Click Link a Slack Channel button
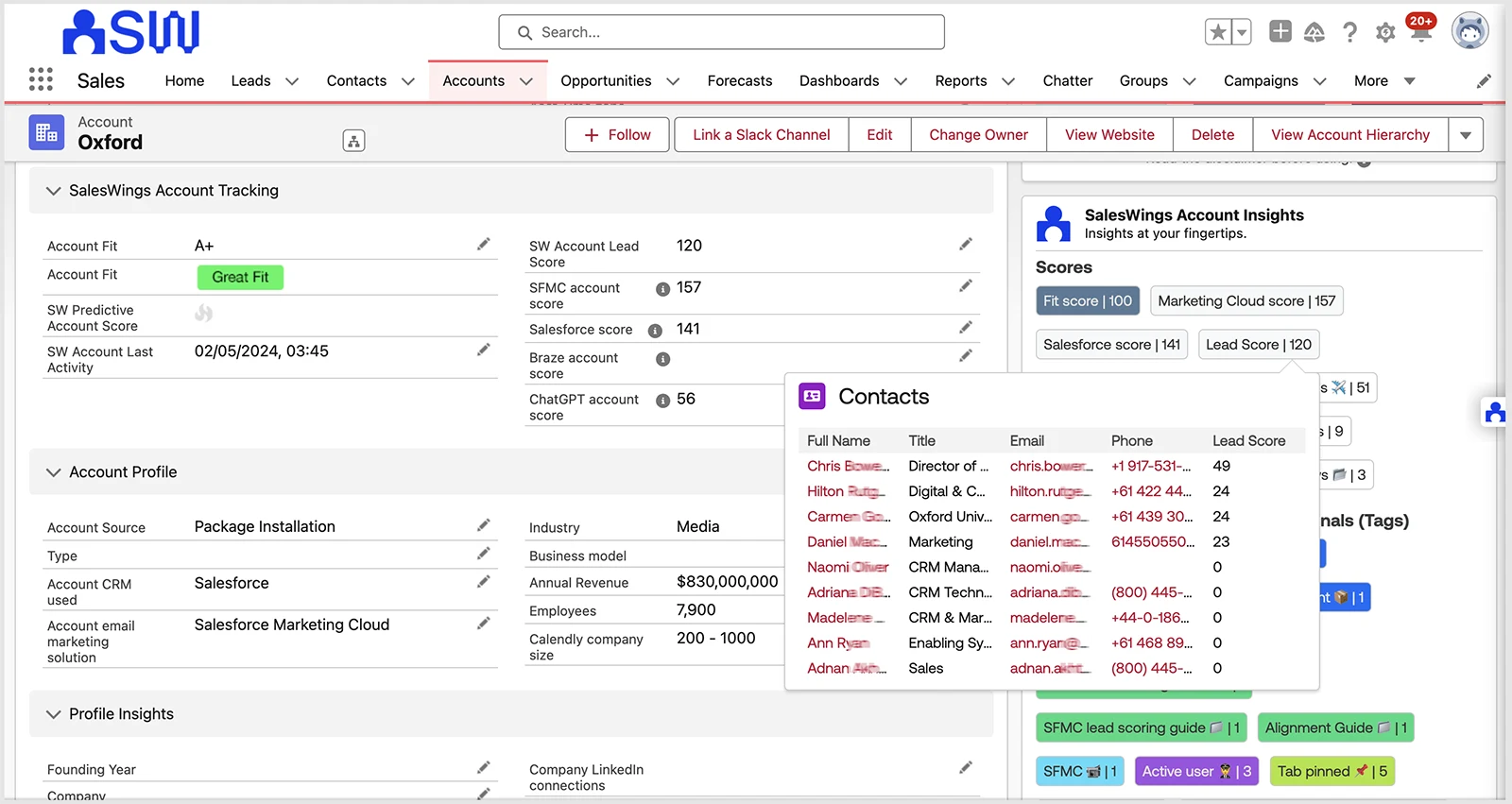Screen dimensions: 1512x804 [x=762, y=135]
